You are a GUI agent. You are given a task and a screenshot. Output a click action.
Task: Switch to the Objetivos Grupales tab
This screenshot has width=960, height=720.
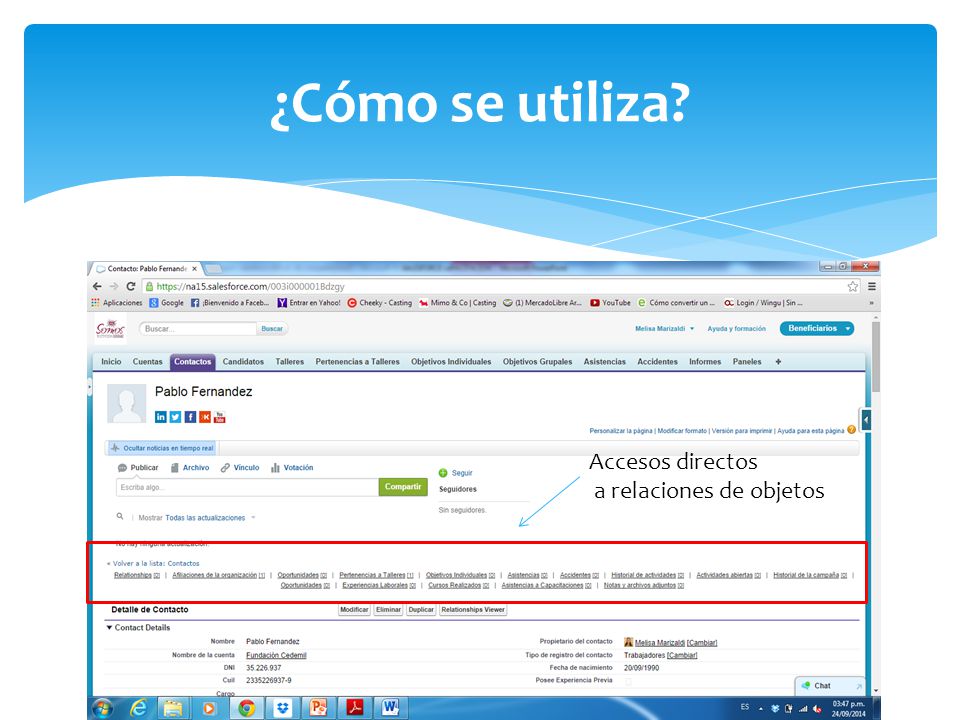(538, 362)
